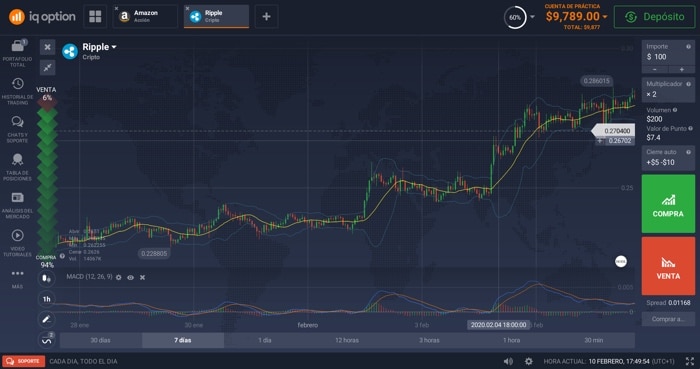Click the Soporte button
This screenshot has width=700, height=369.
[x=23, y=361]
